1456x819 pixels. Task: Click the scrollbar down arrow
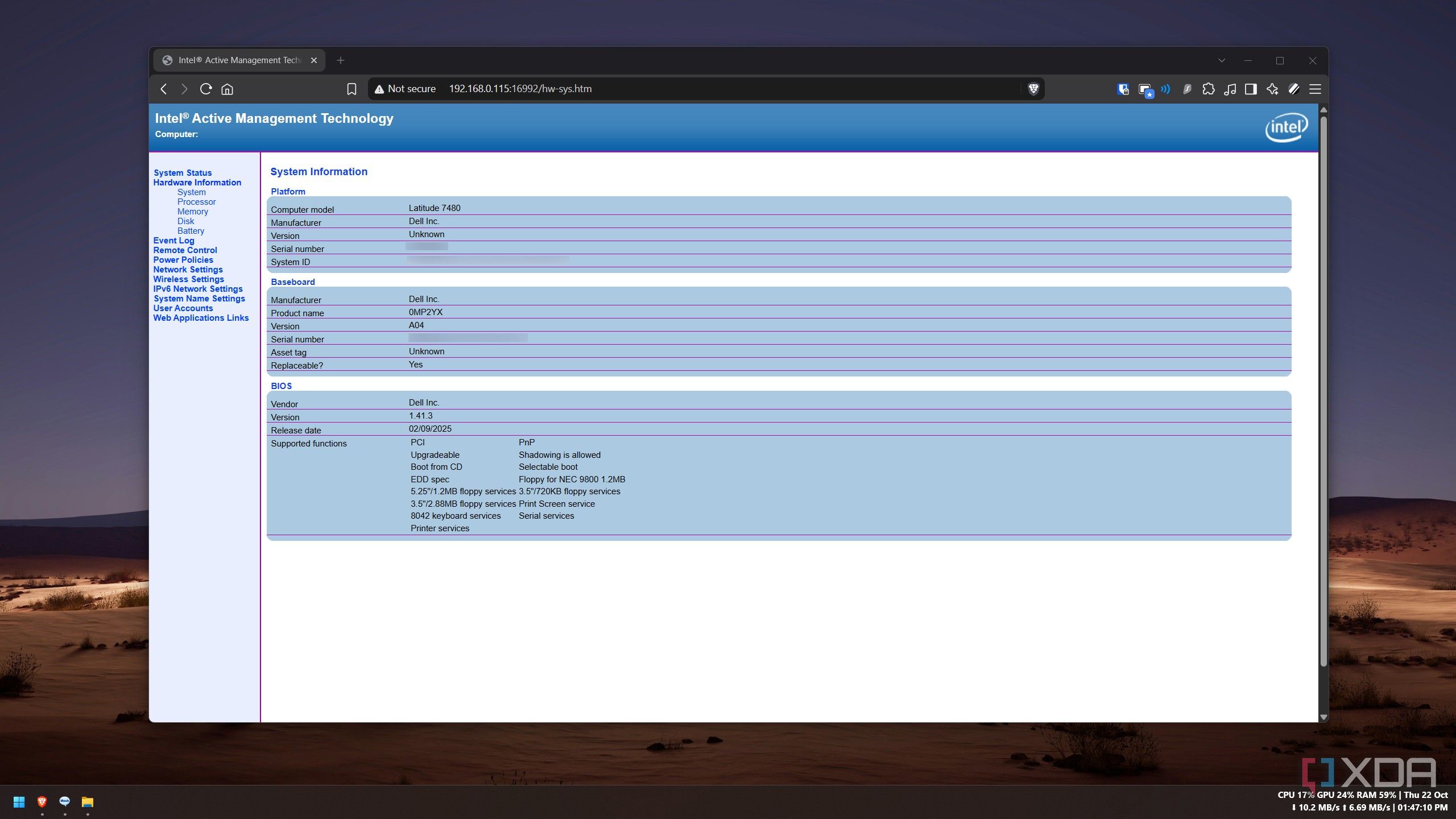1323,717
